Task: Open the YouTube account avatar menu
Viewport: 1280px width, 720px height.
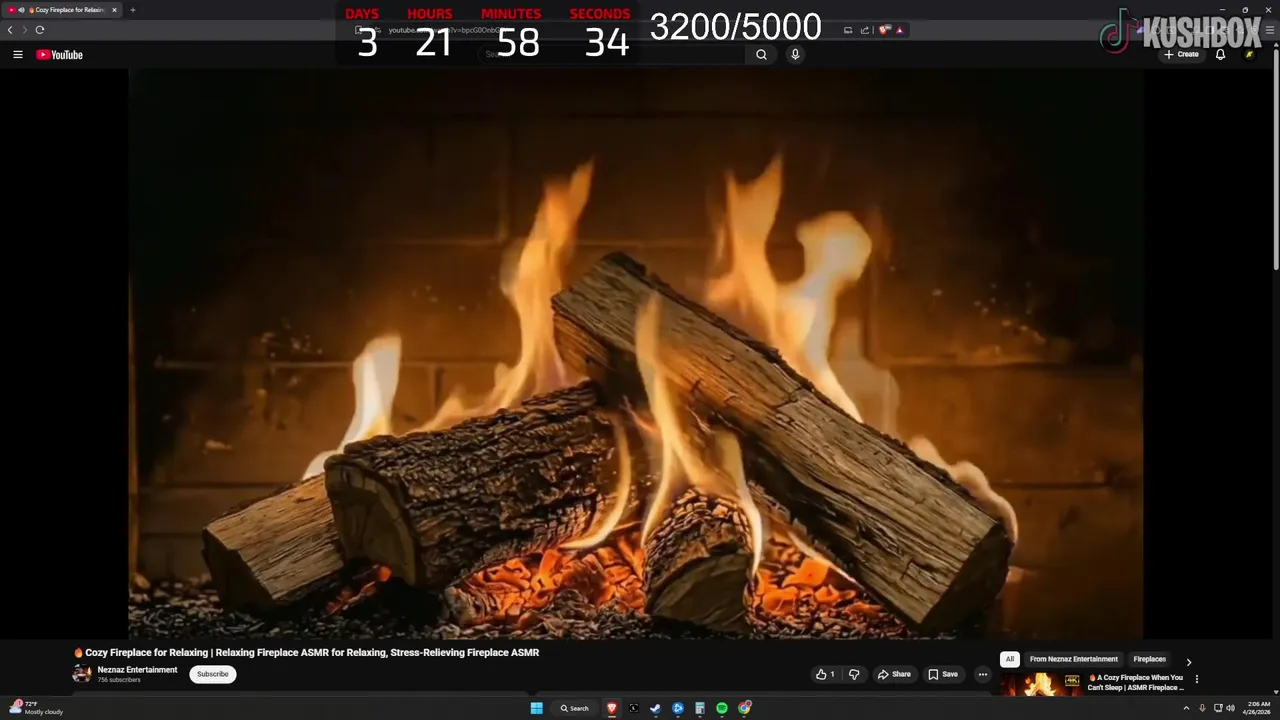Action: 1249,55
